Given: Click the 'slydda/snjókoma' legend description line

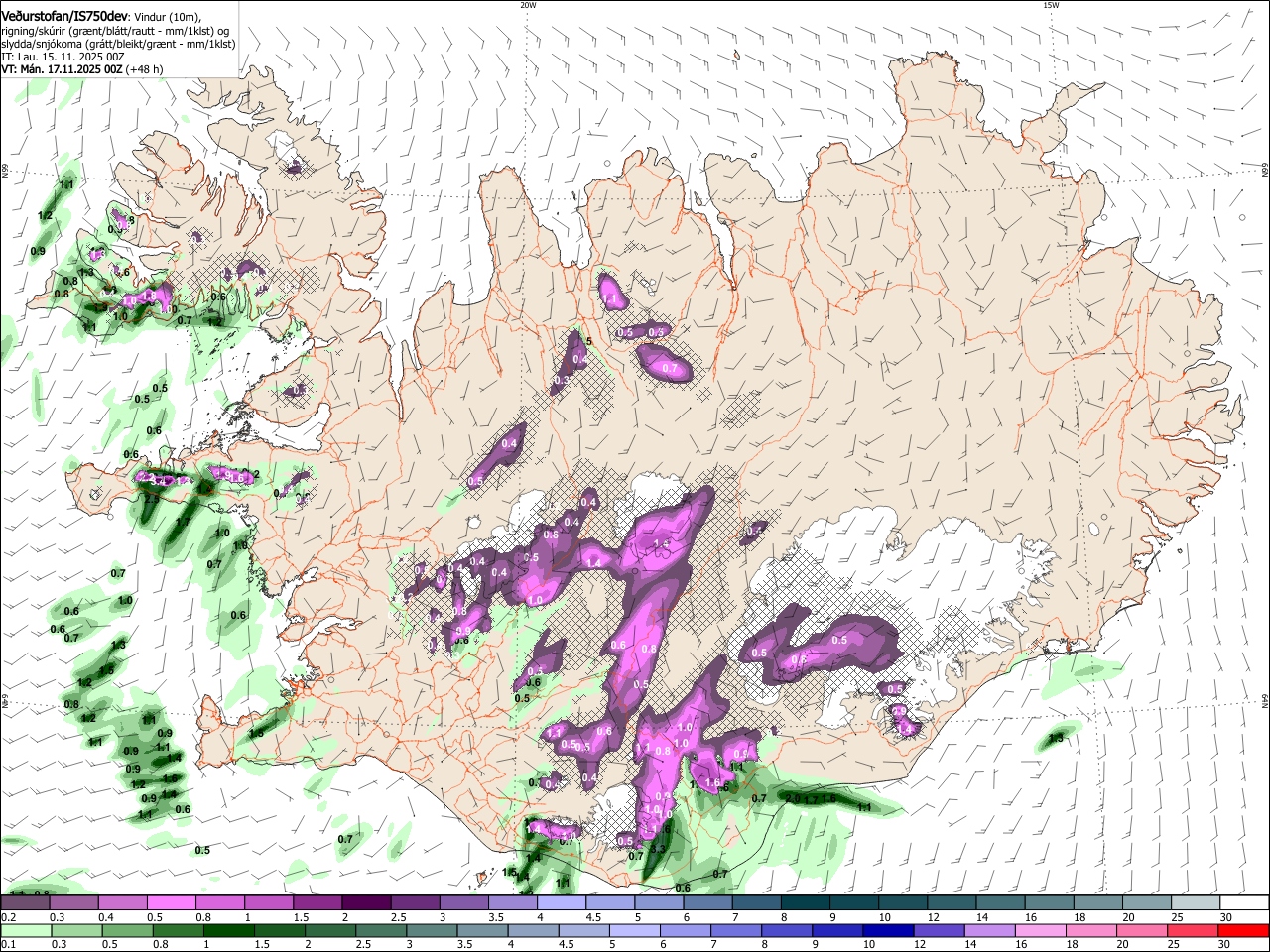Looking at the screenshot, I should pos(118,44).
